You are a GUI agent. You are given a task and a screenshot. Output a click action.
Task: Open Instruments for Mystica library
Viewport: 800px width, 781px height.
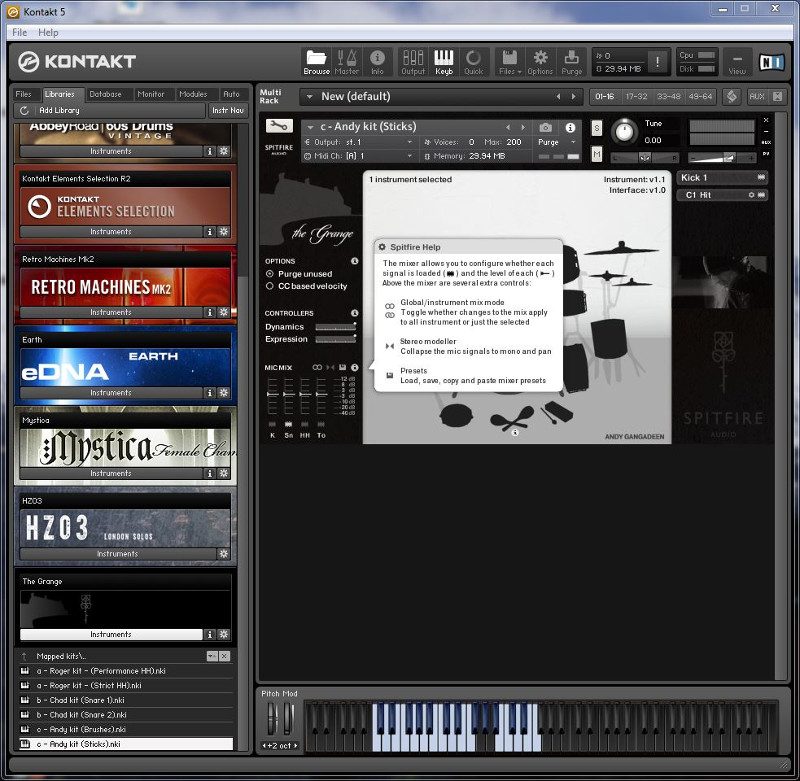[111, 473]
